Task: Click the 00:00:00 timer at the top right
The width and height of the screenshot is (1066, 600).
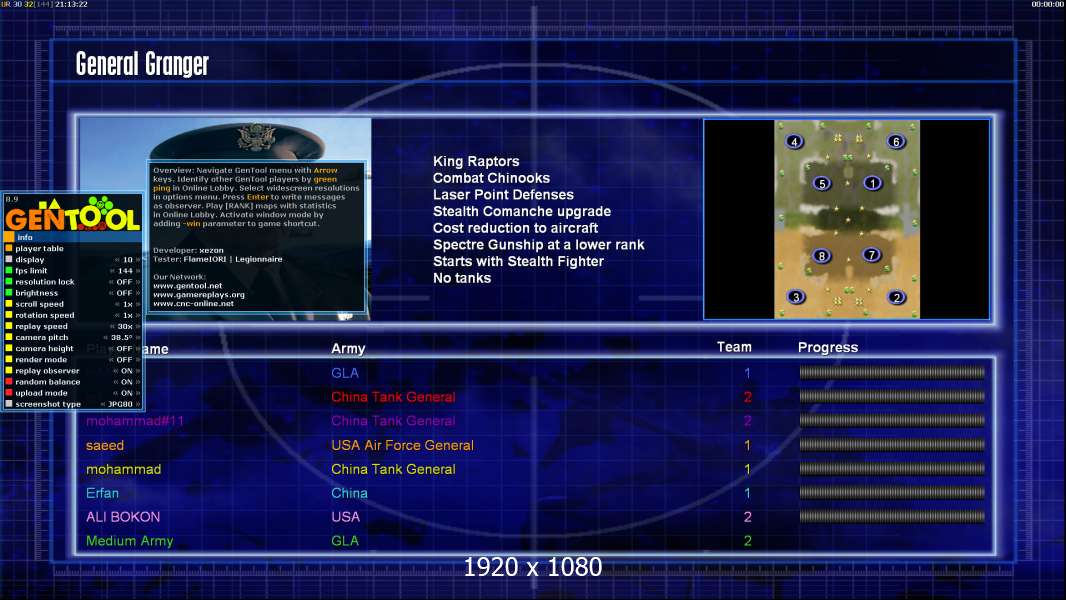Action: (x=1048, y=4)
